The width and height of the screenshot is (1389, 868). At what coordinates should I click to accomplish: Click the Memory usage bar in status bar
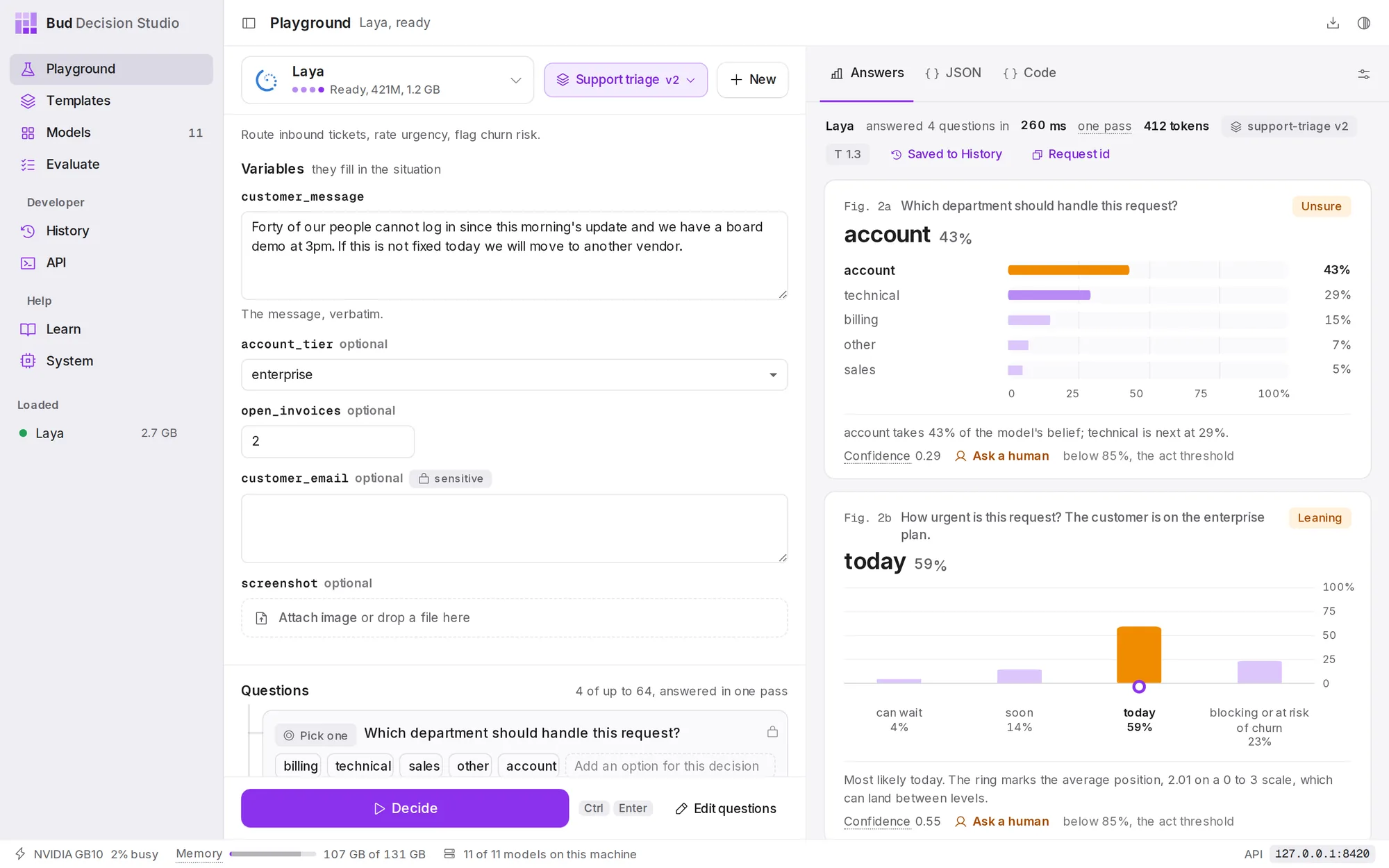click(272, 854)
